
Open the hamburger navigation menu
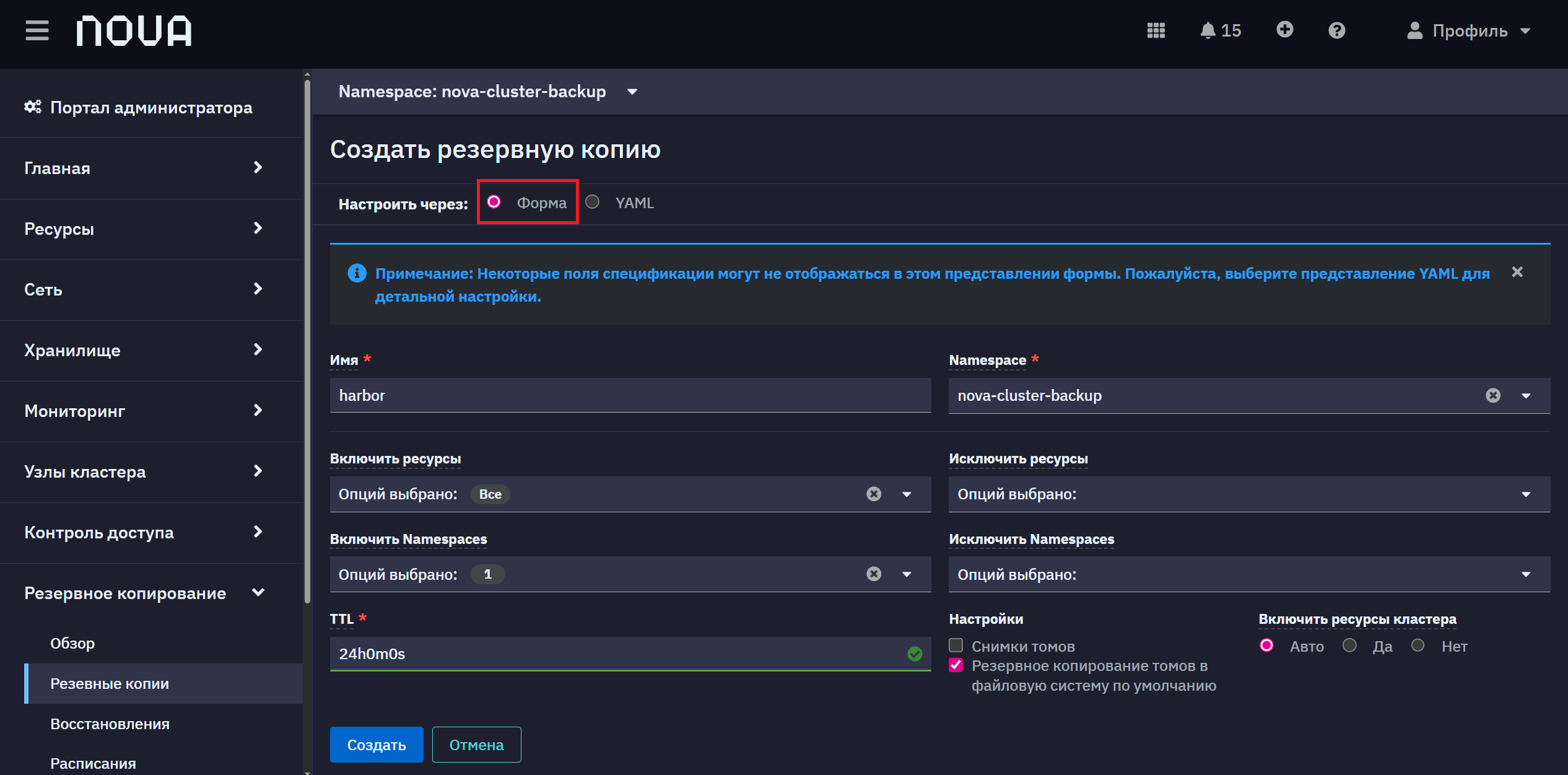coord(37,30)
